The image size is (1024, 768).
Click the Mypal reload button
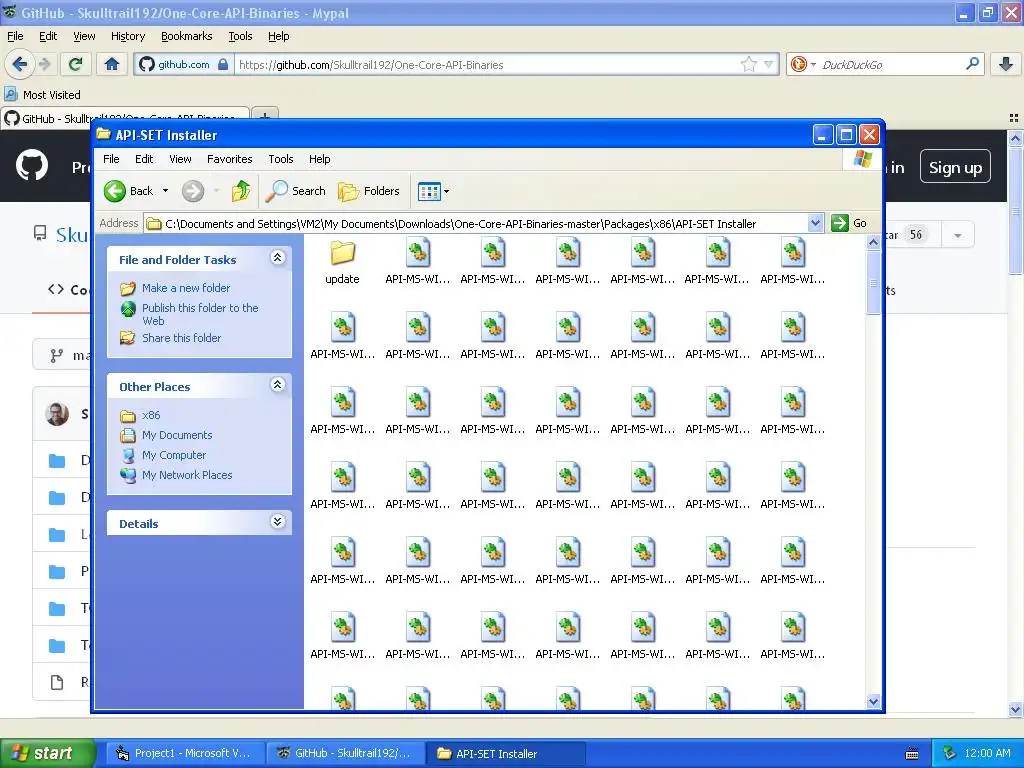(76, 64)
